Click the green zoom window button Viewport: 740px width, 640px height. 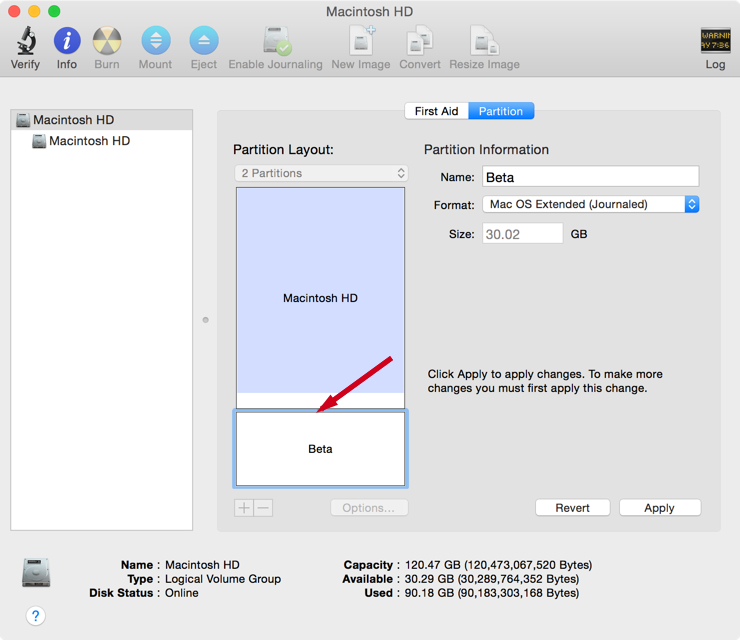(54, 11)
